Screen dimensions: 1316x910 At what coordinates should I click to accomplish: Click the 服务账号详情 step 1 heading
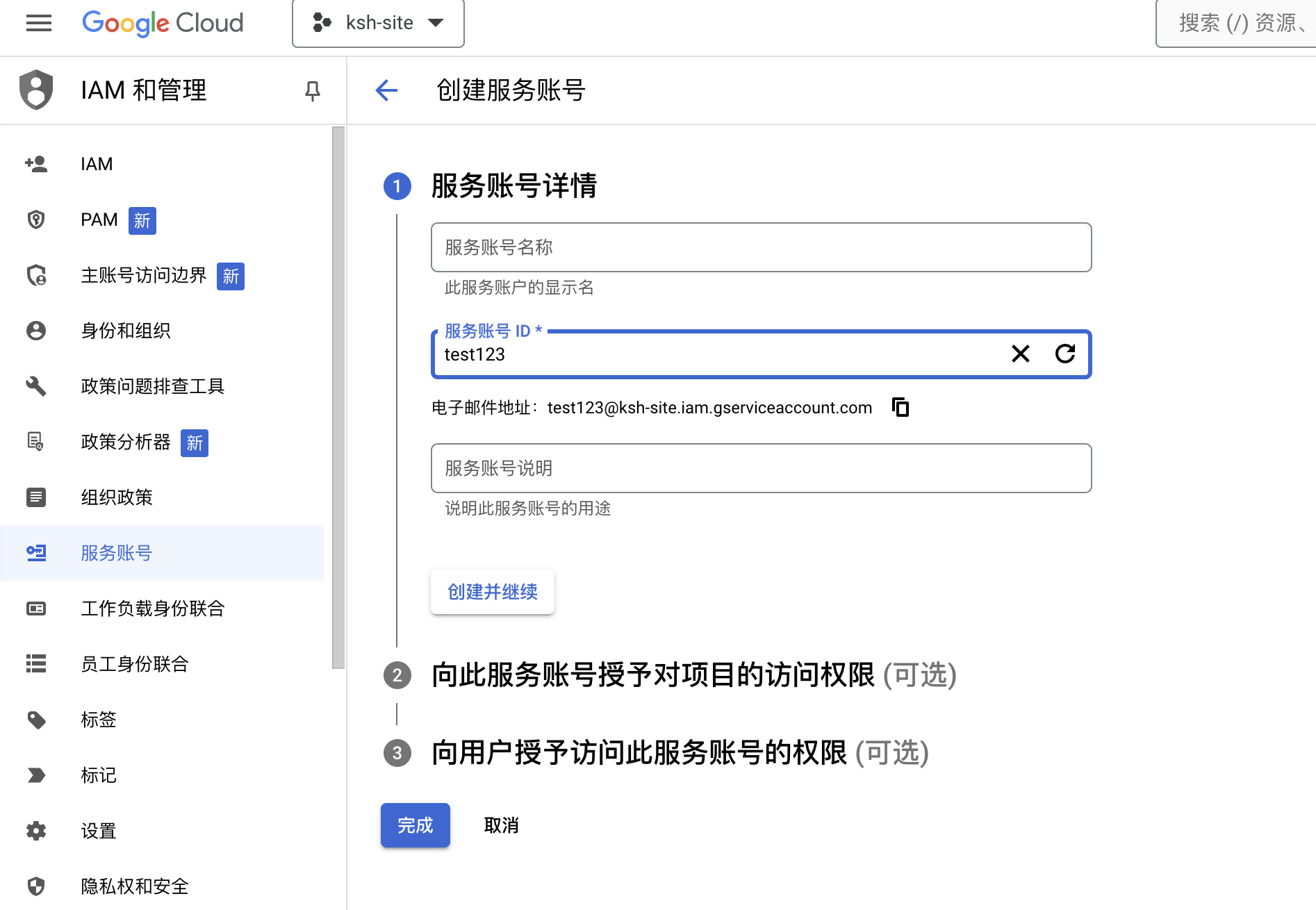click(513, 185)
